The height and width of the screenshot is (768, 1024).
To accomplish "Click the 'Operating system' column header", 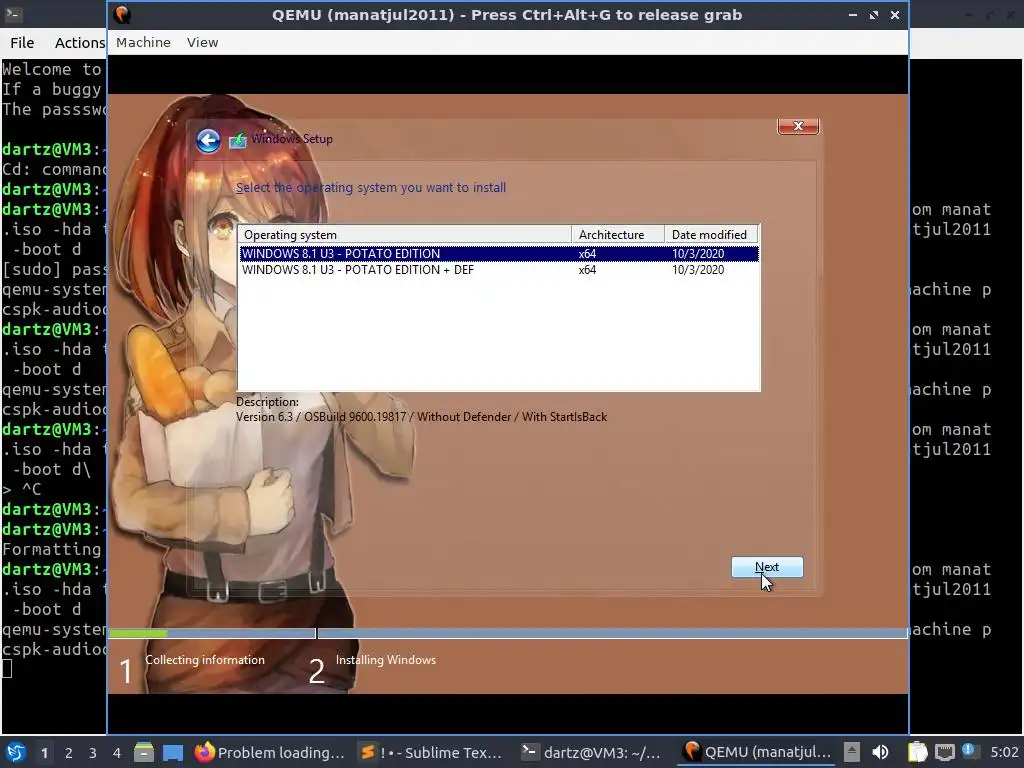I will click(405, 234).
